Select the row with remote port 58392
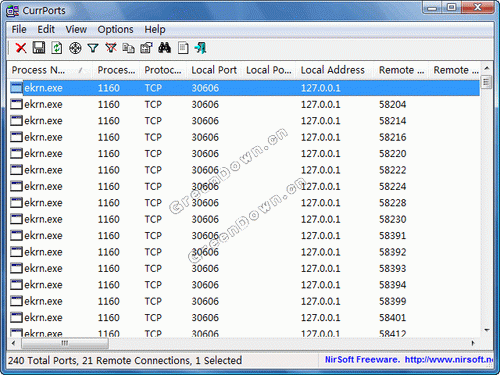 point(244,252)
